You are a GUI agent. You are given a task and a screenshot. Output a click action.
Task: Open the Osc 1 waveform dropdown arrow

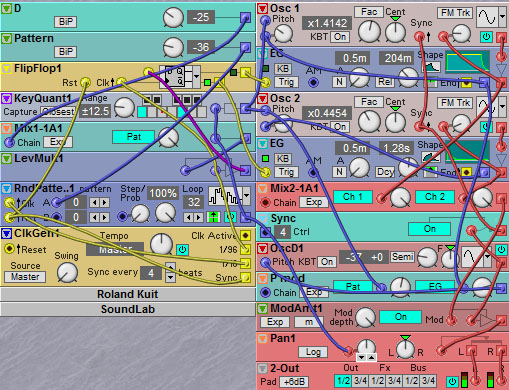[502, 17]
